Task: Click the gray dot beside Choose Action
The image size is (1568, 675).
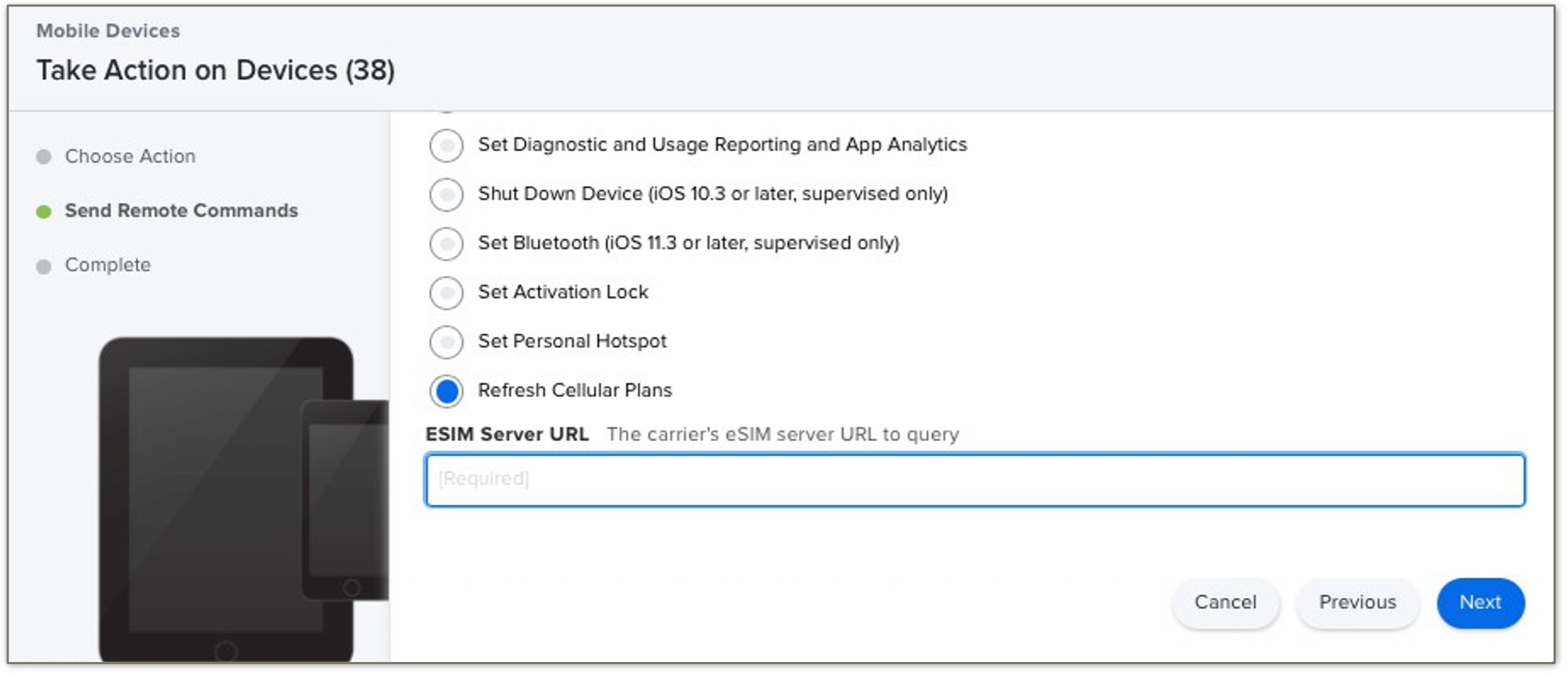Action: [44, 157]
